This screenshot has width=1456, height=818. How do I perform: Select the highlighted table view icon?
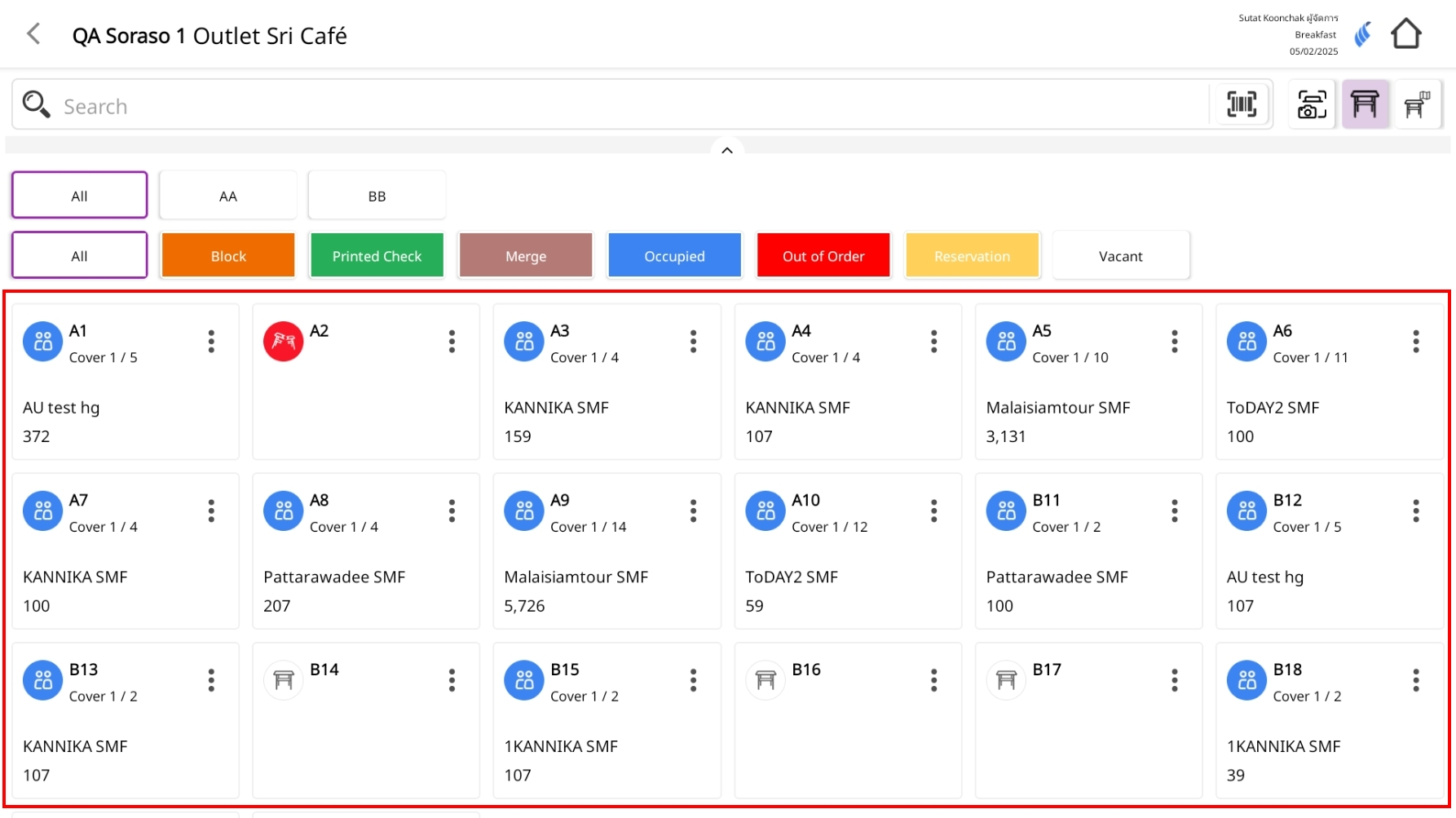click(x=1365, y=104)
